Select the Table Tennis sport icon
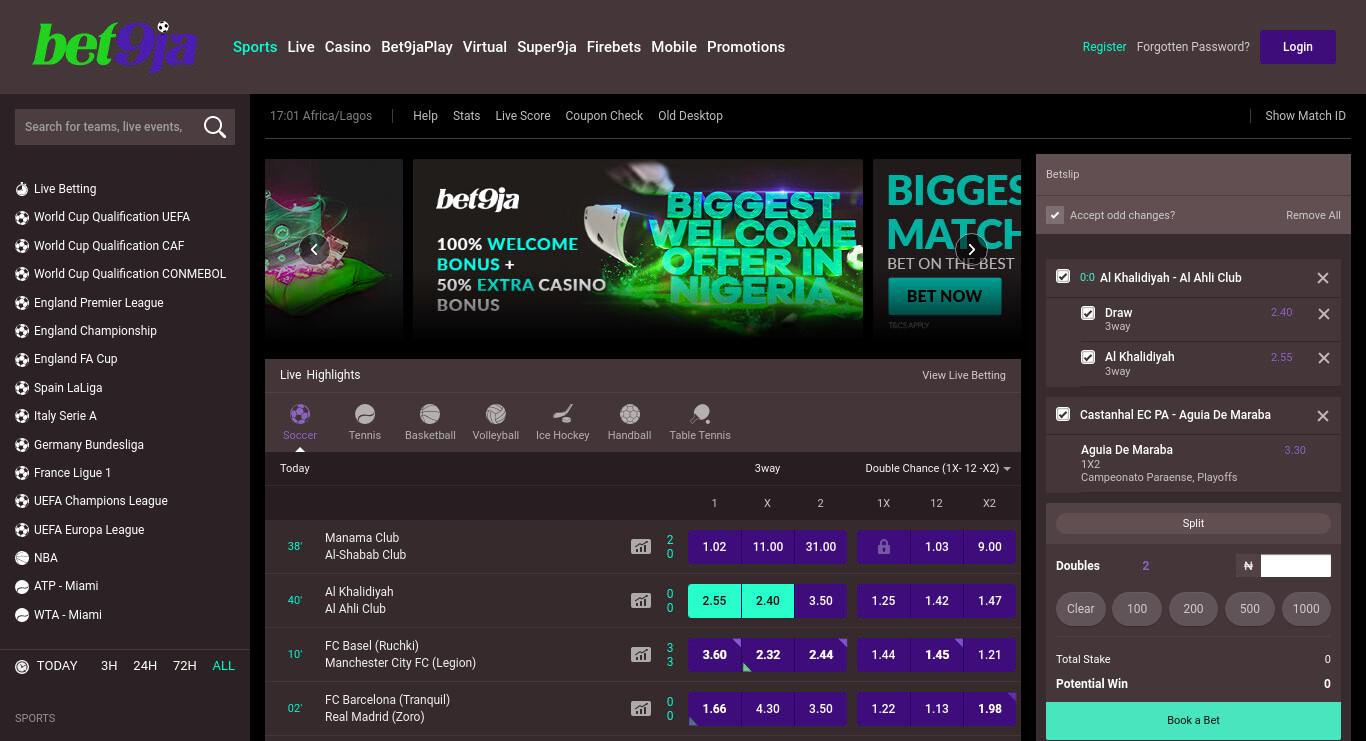Viewport: 1366px width, 741px height. click(700, 414)
